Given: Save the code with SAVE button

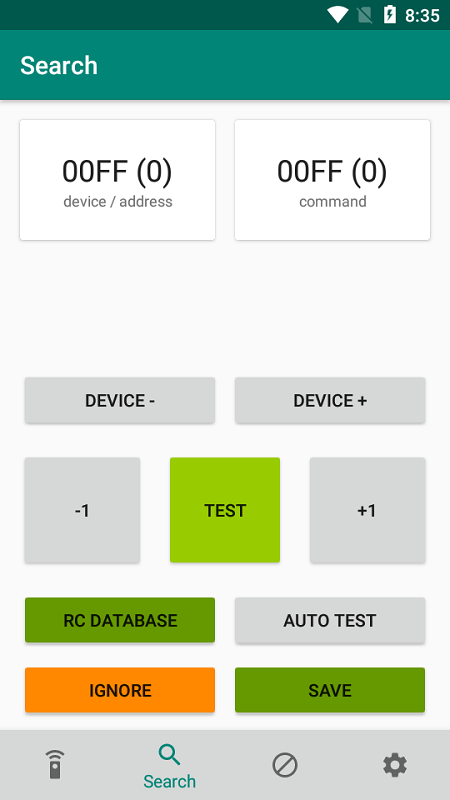Looking at the screenshot, I should 330,690.
